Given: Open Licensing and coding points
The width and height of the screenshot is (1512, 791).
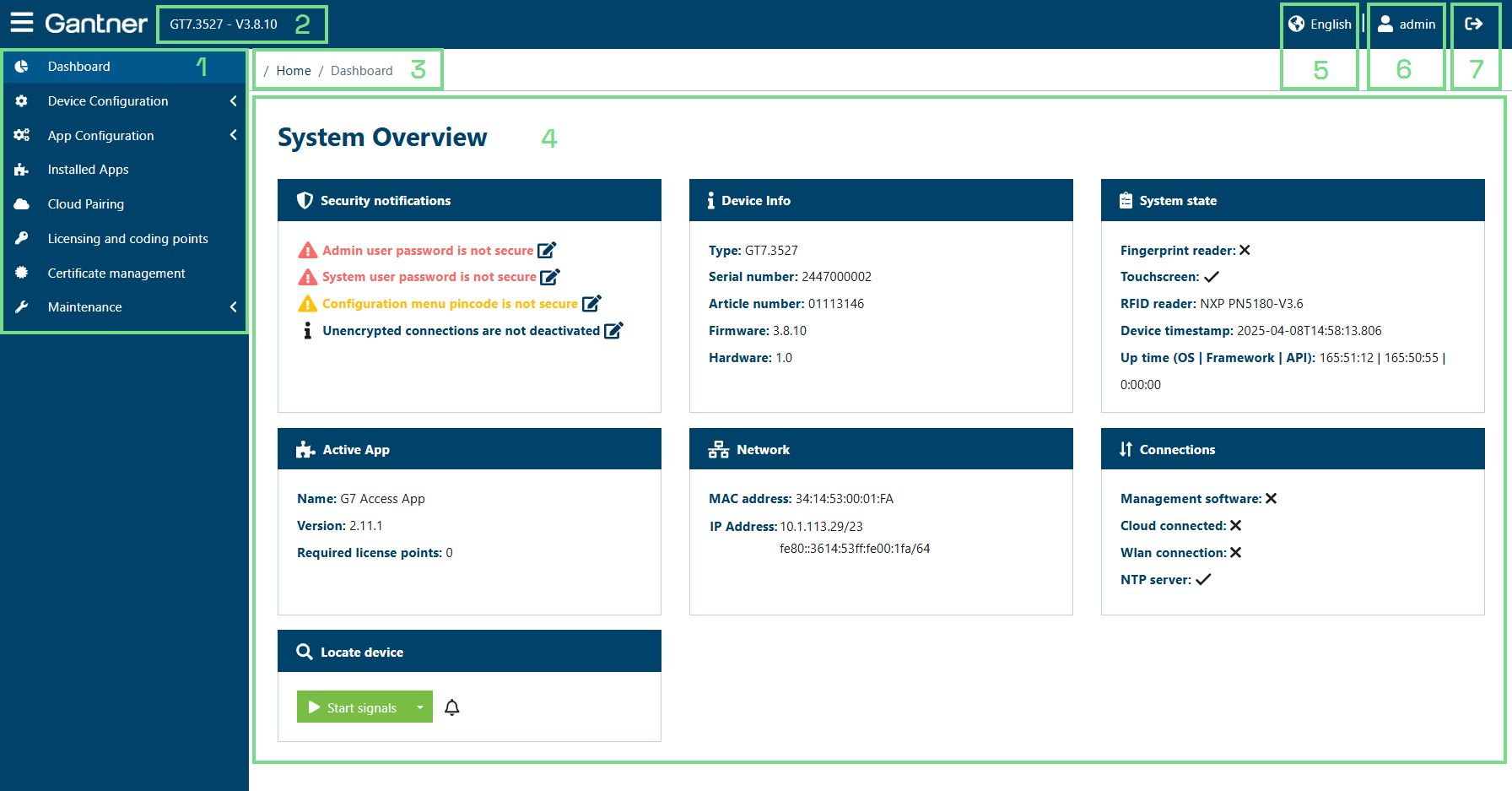Looking at the screenshot, I should 124,239.
